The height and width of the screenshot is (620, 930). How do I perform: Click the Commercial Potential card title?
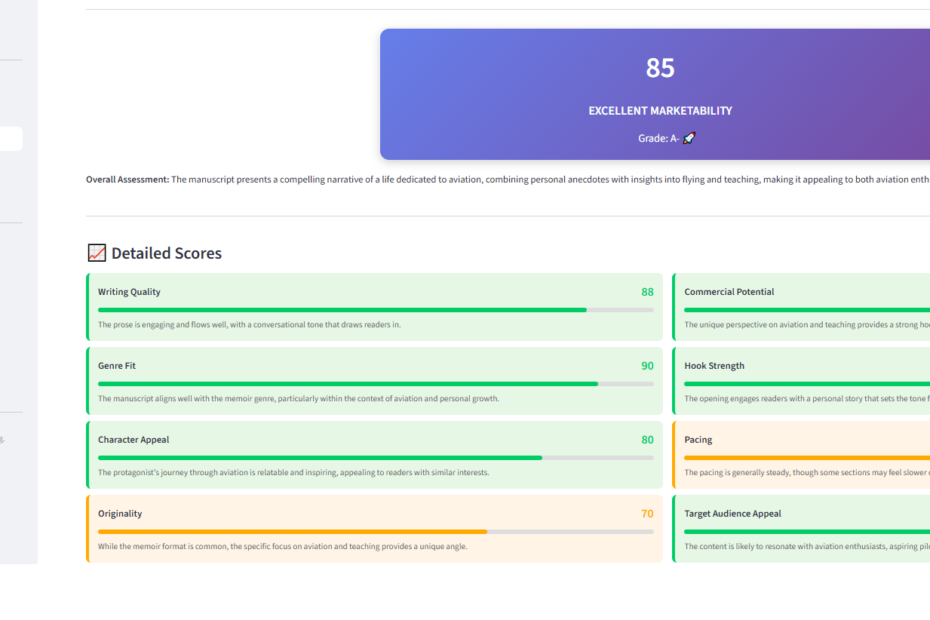pos(729,292)
